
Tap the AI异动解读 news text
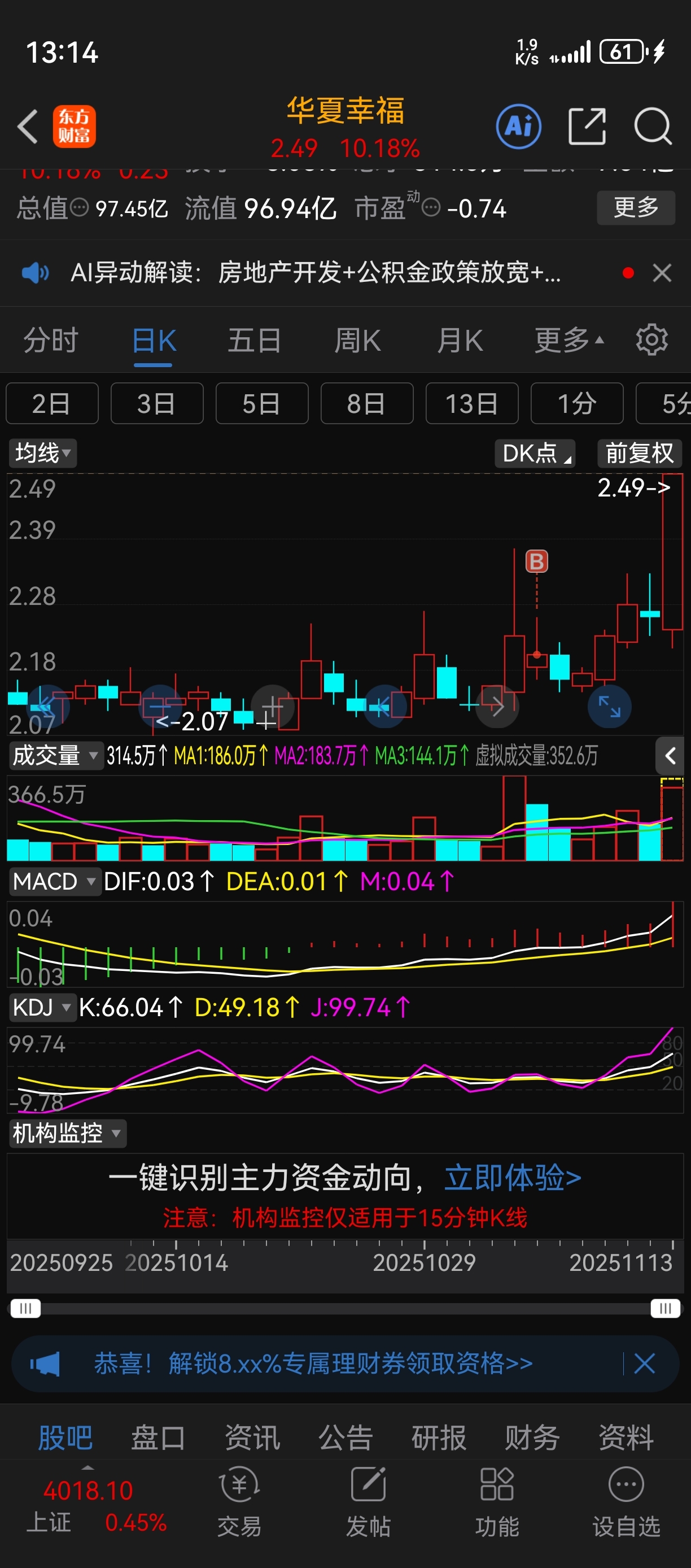(x=316, y=273)
